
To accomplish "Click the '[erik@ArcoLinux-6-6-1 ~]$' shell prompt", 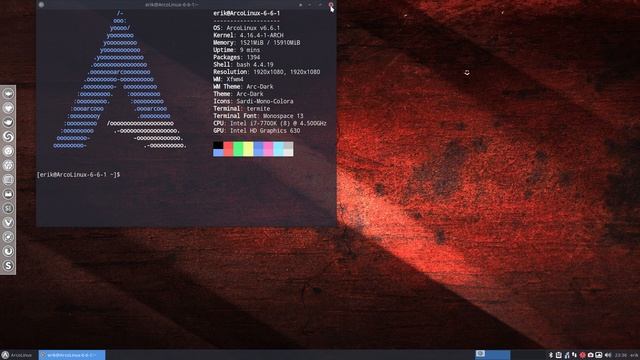I will click(78, 175).
